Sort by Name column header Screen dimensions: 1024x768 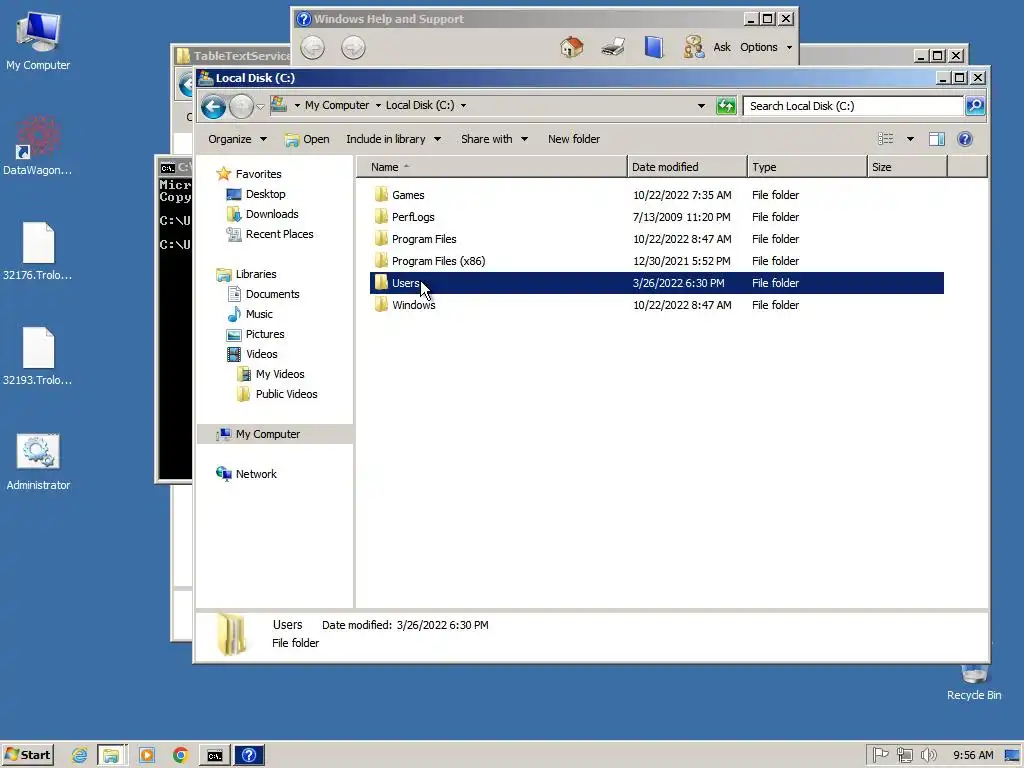(491, 167)
